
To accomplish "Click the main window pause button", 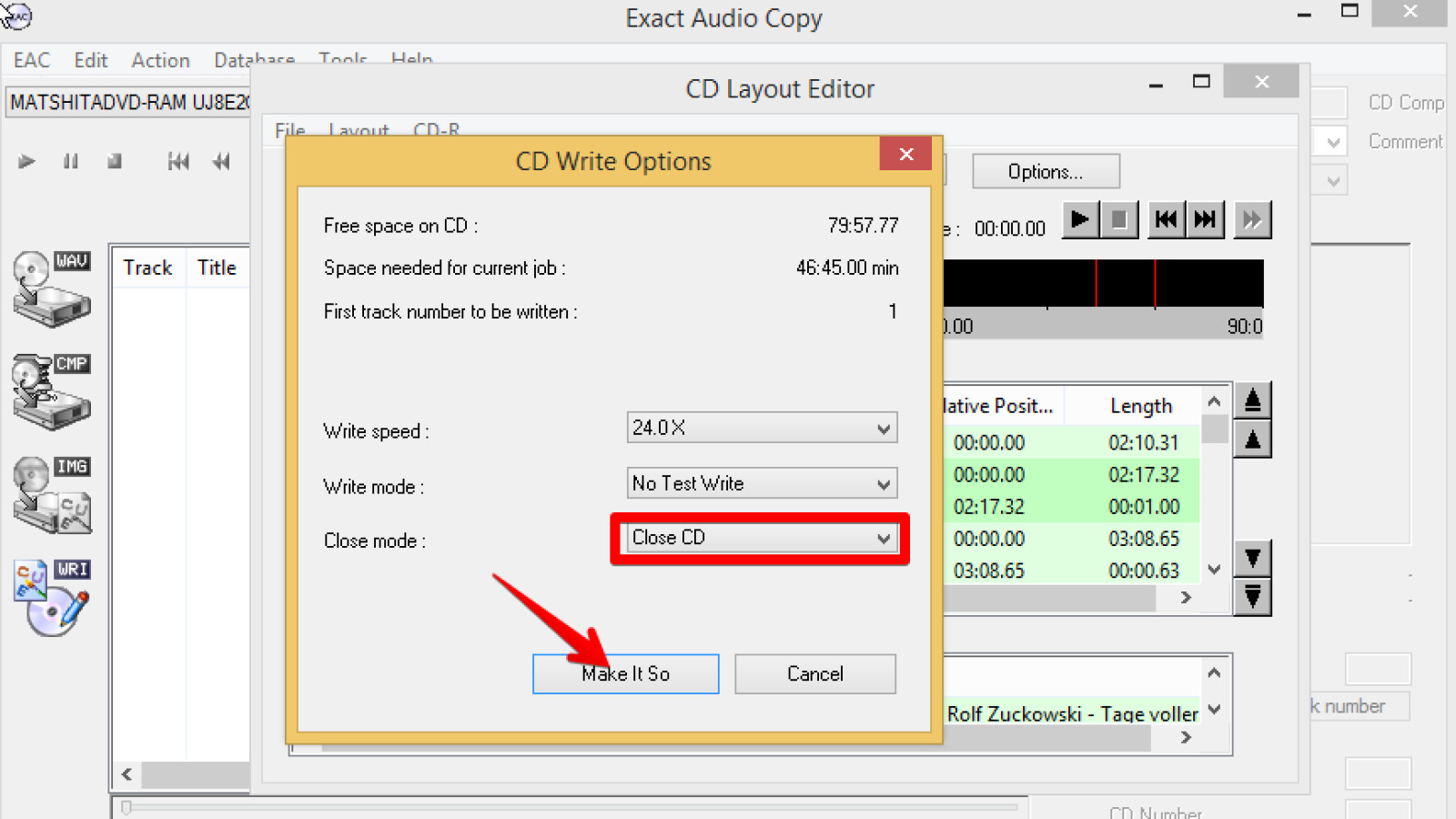I will click(x=71, y=162).
